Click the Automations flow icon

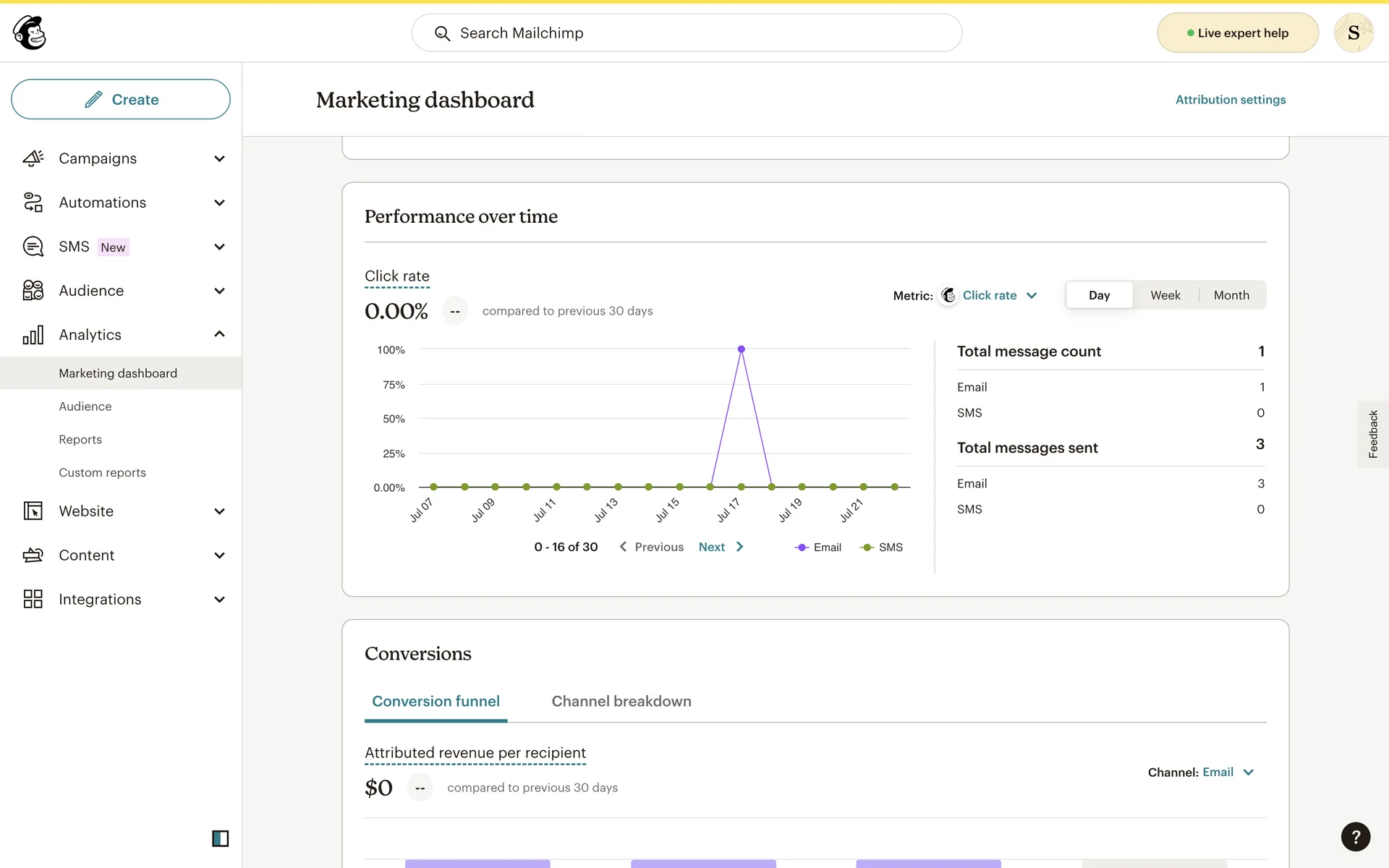[x=33, y=203]
